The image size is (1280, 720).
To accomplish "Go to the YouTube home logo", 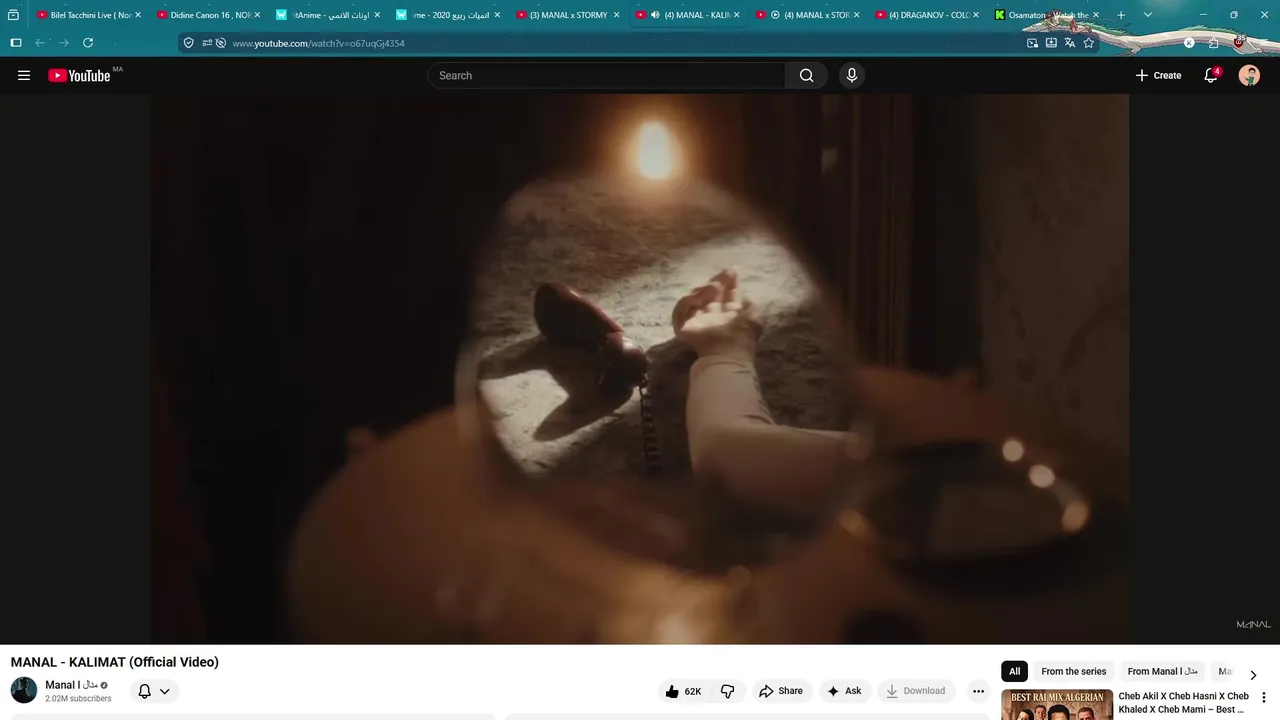I will point(79,75).
